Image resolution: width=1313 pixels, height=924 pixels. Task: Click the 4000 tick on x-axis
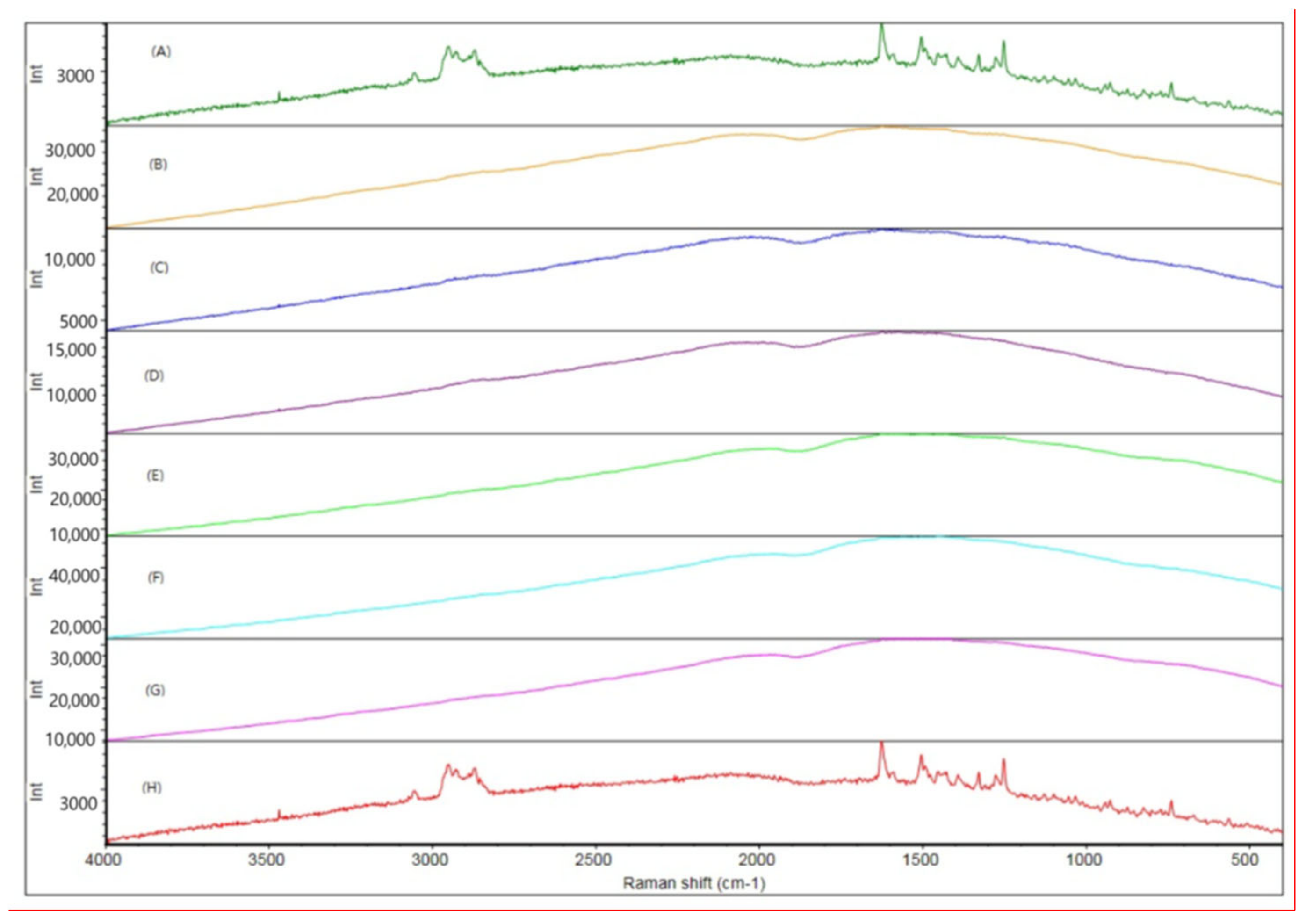coord(103,860)
